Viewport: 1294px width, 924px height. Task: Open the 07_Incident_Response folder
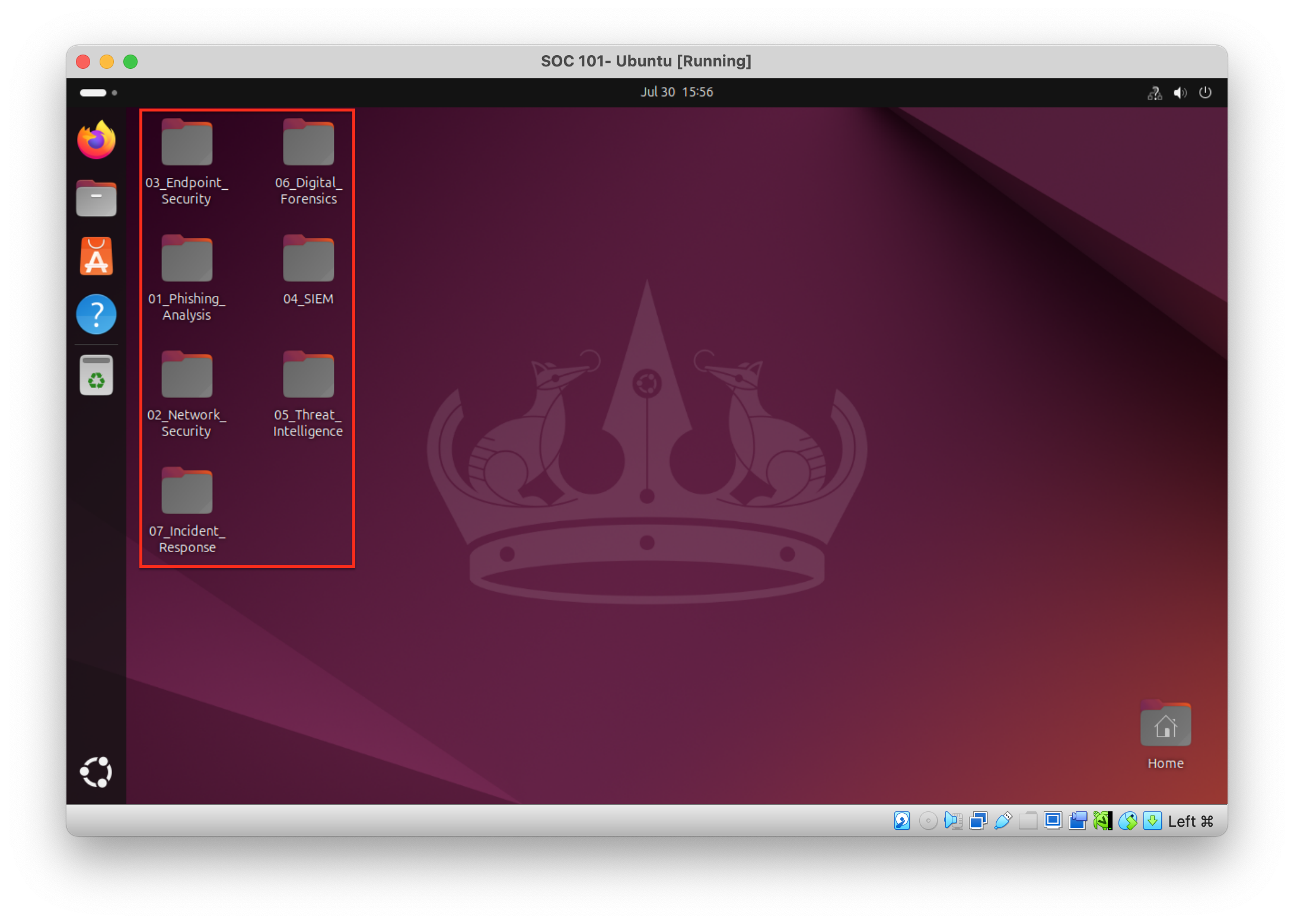187,511
